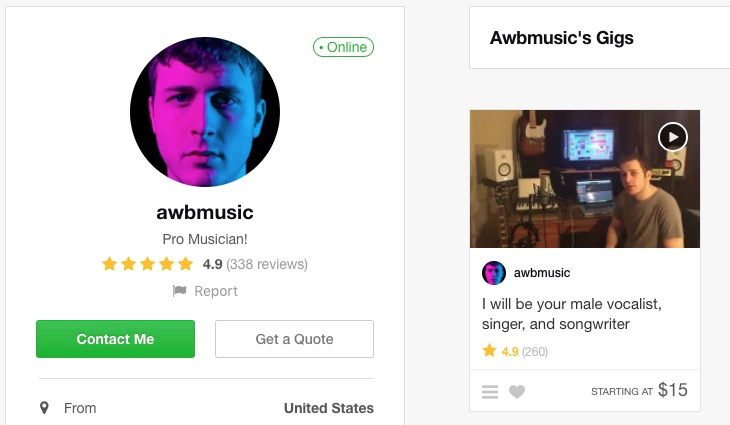
Task: Click the heart icon to favorite the gig
Action: (517, 392)
